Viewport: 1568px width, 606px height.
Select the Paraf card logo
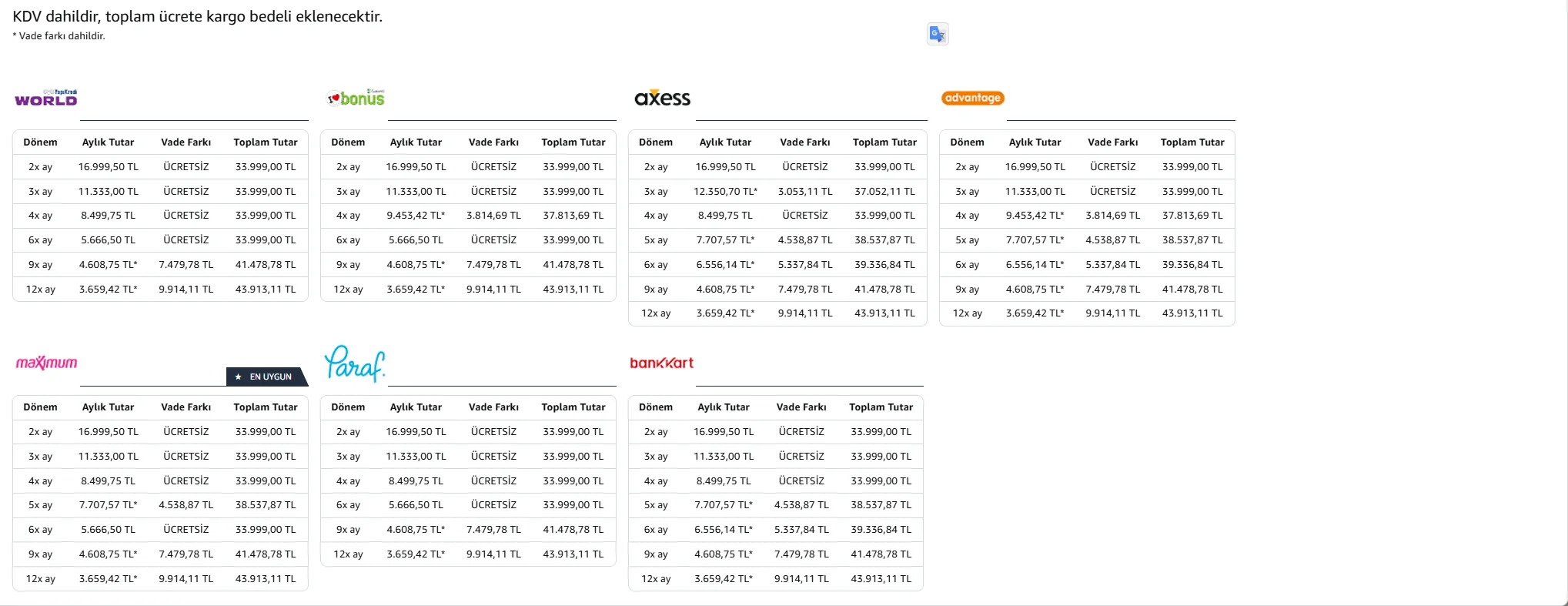[x=354, y=363]
